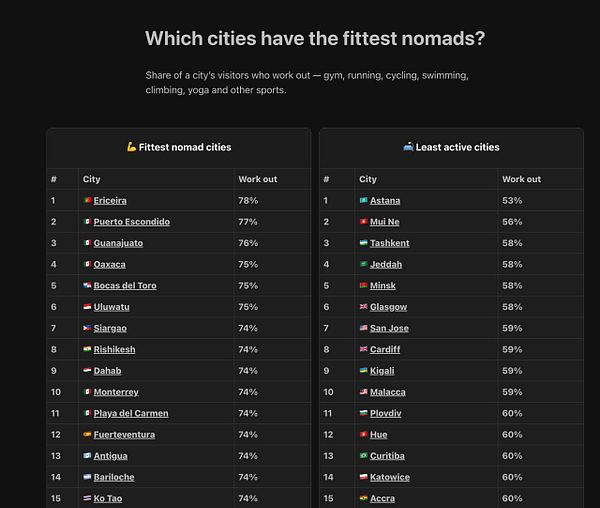Open the Ericeira city link

(x=110, y=200)
